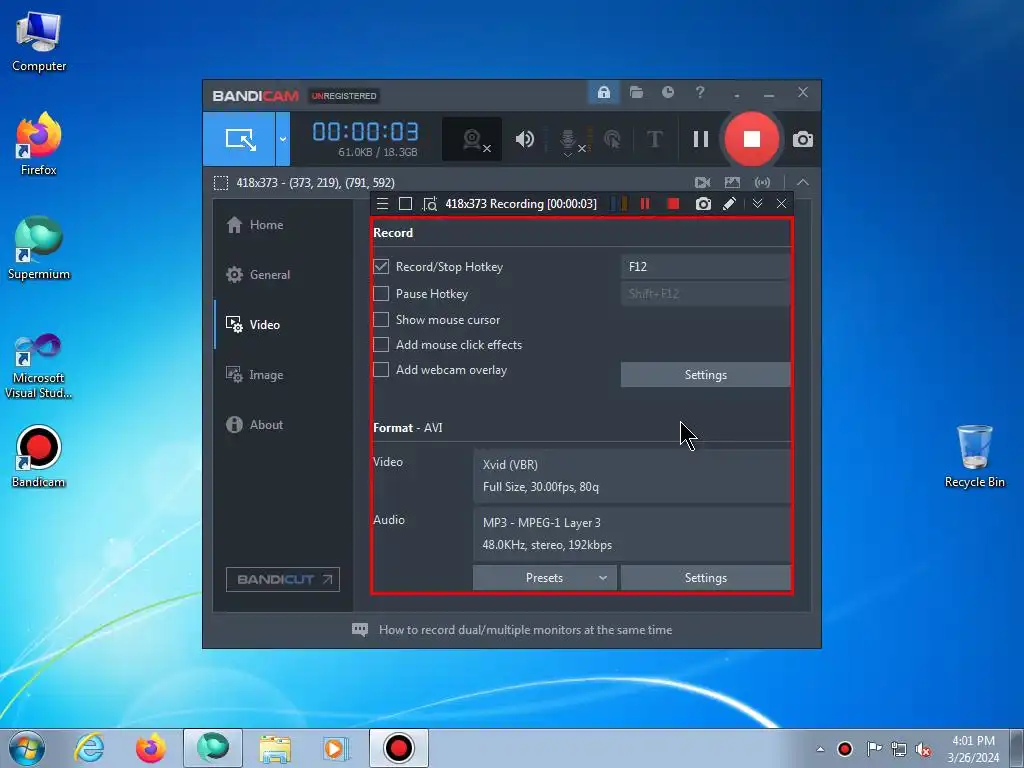Viewport: 1024px width, 768px height.
Task: Open the scheduled recording clock icon
Action: pos(667,92)
